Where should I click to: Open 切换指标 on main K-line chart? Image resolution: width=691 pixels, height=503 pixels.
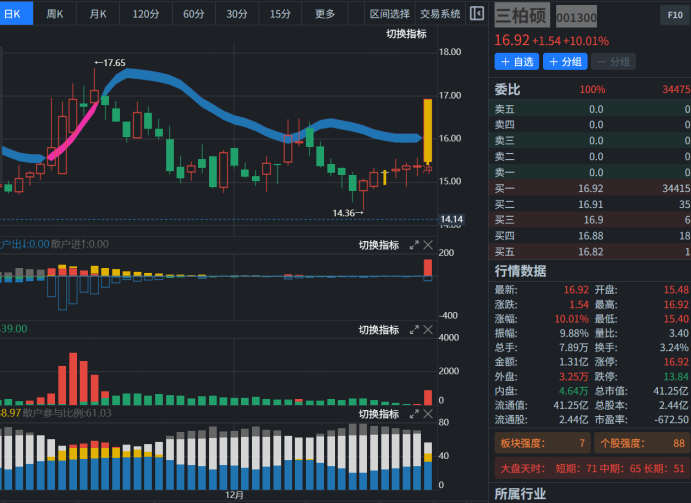[406, 34]
